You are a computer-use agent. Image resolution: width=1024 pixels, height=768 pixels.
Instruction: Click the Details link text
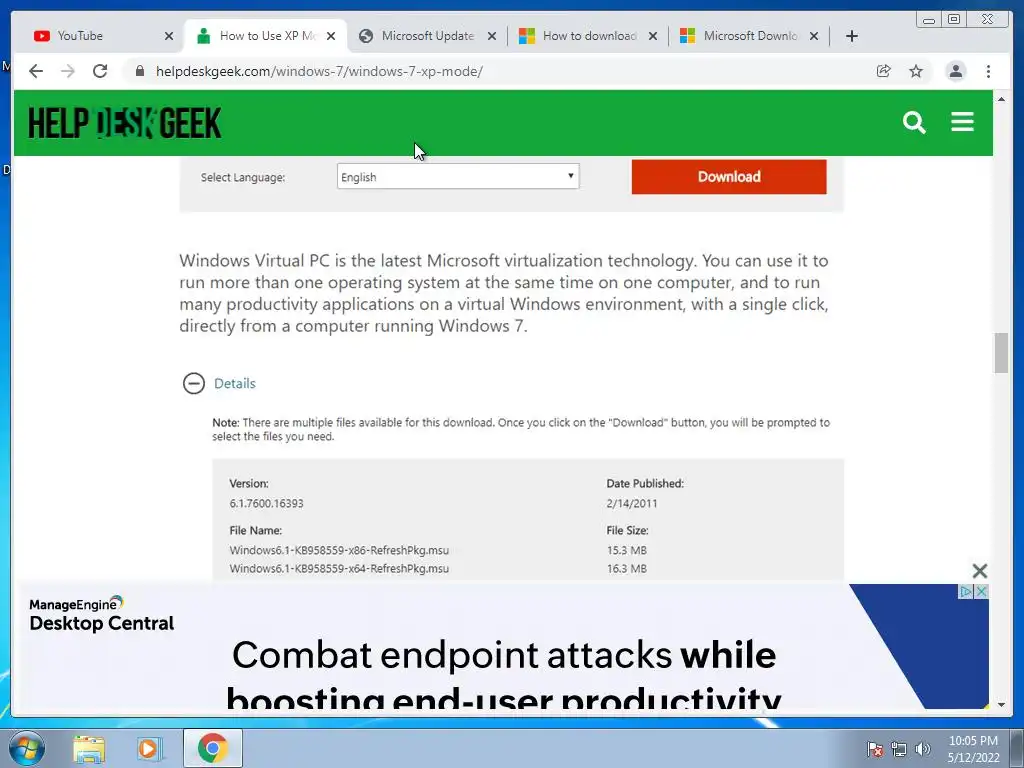(x=234, y=383)
